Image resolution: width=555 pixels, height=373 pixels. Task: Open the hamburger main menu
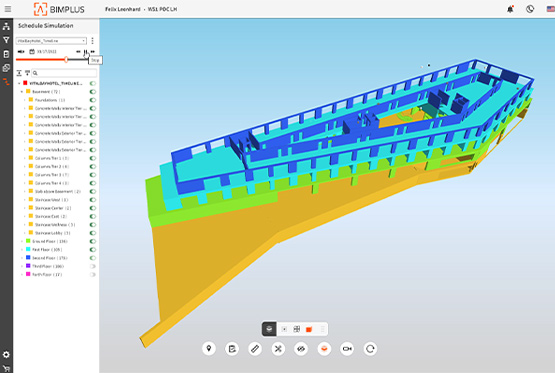pos(8,9)
